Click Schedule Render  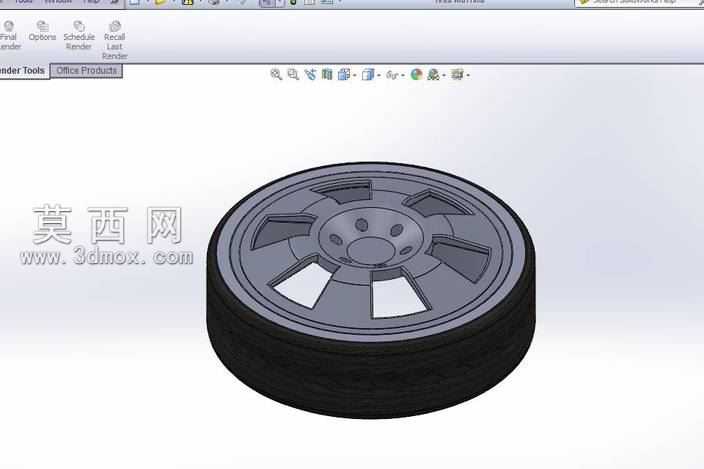pyautogui.click(x=79, y=35)
